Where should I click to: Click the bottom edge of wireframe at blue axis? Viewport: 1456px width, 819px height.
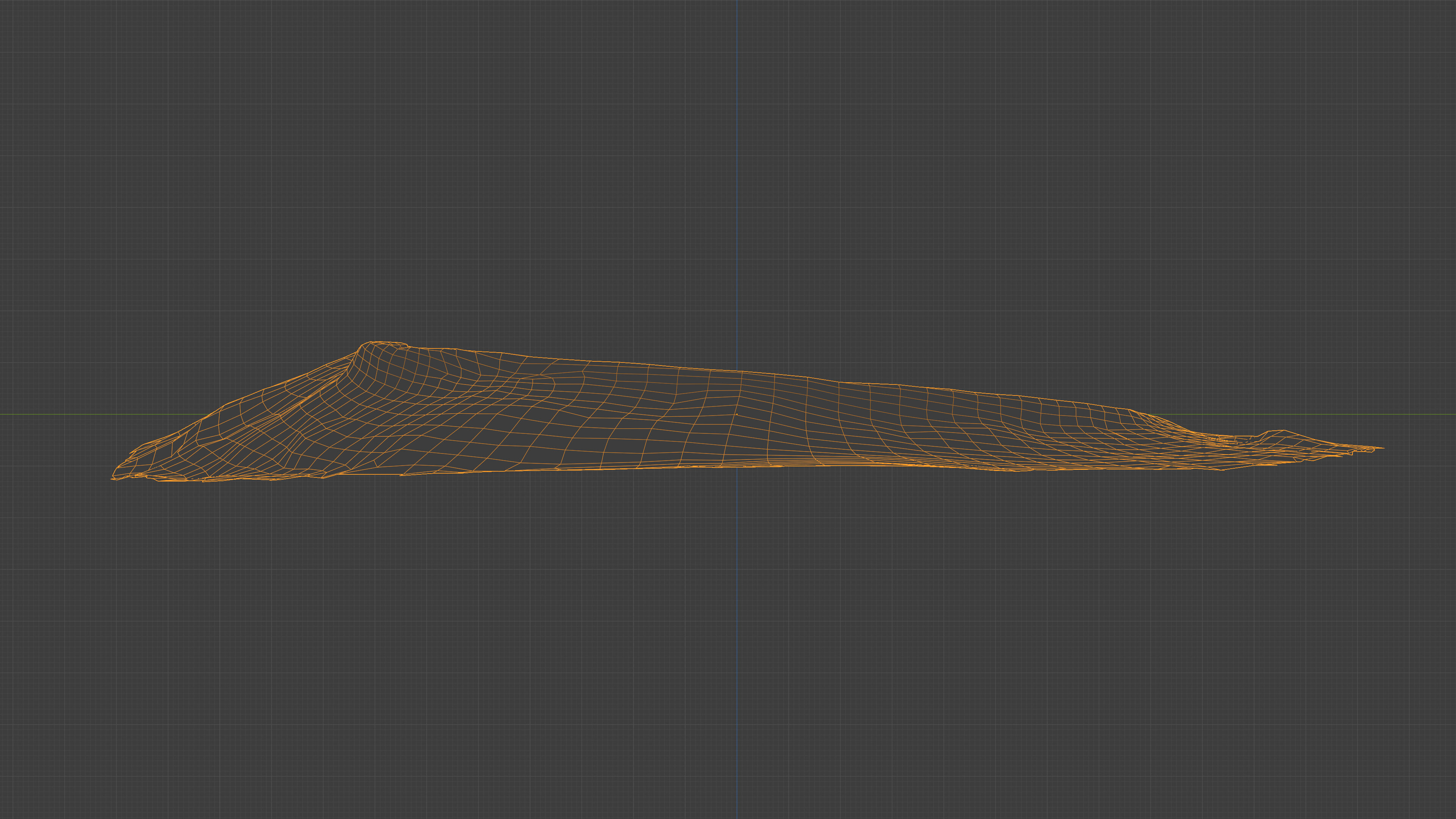coord(736,467)
